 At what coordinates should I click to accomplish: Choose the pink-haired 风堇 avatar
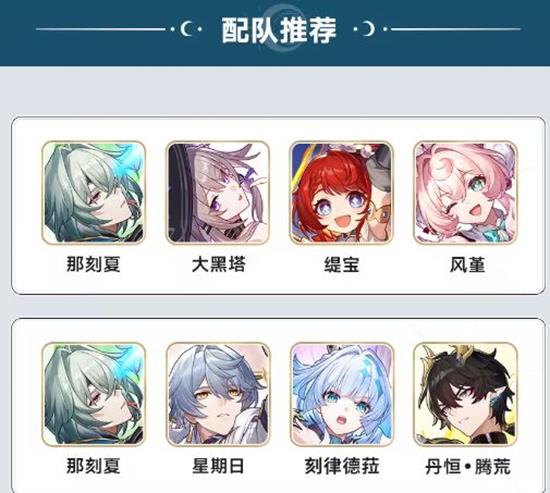pos(466,193)
